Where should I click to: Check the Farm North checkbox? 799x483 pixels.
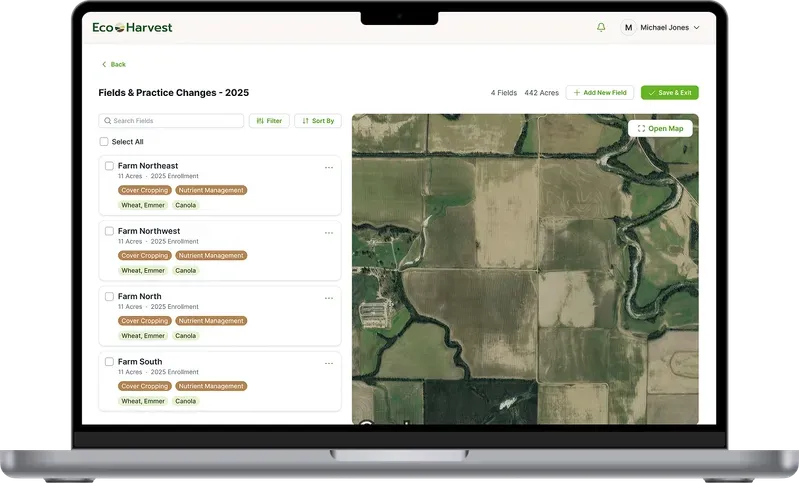coord(109,296)
